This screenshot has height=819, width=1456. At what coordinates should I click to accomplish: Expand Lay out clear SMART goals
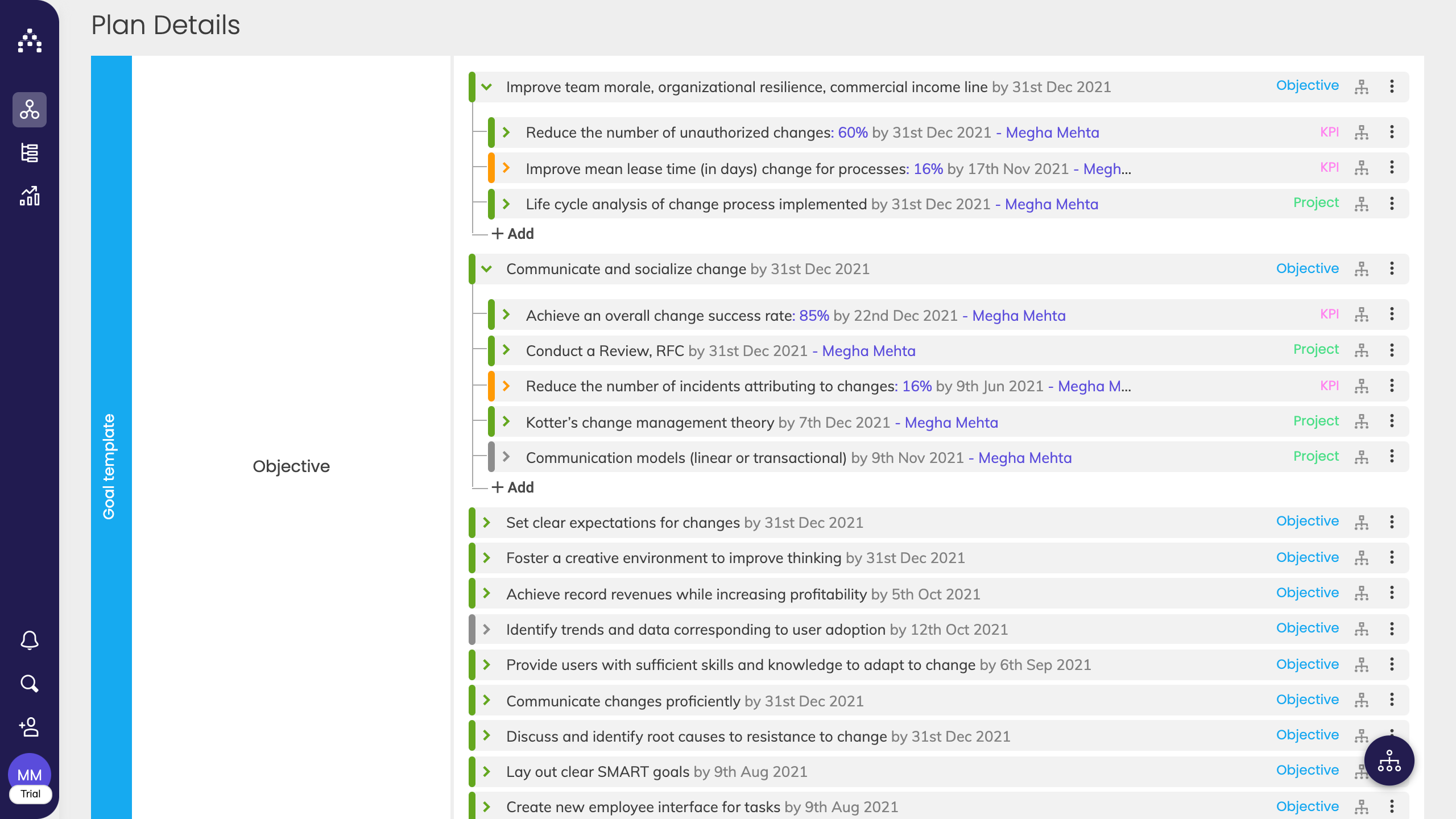pyautogui.click(x=487, y=771)
